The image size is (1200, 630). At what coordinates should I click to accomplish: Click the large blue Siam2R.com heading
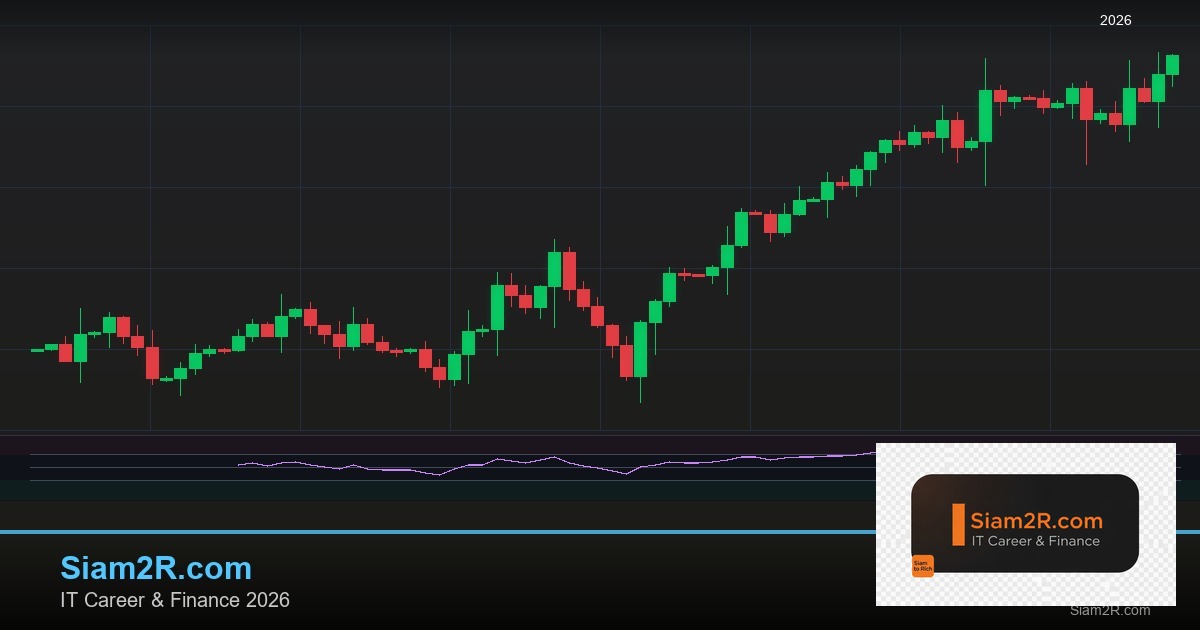pos(156,568)
